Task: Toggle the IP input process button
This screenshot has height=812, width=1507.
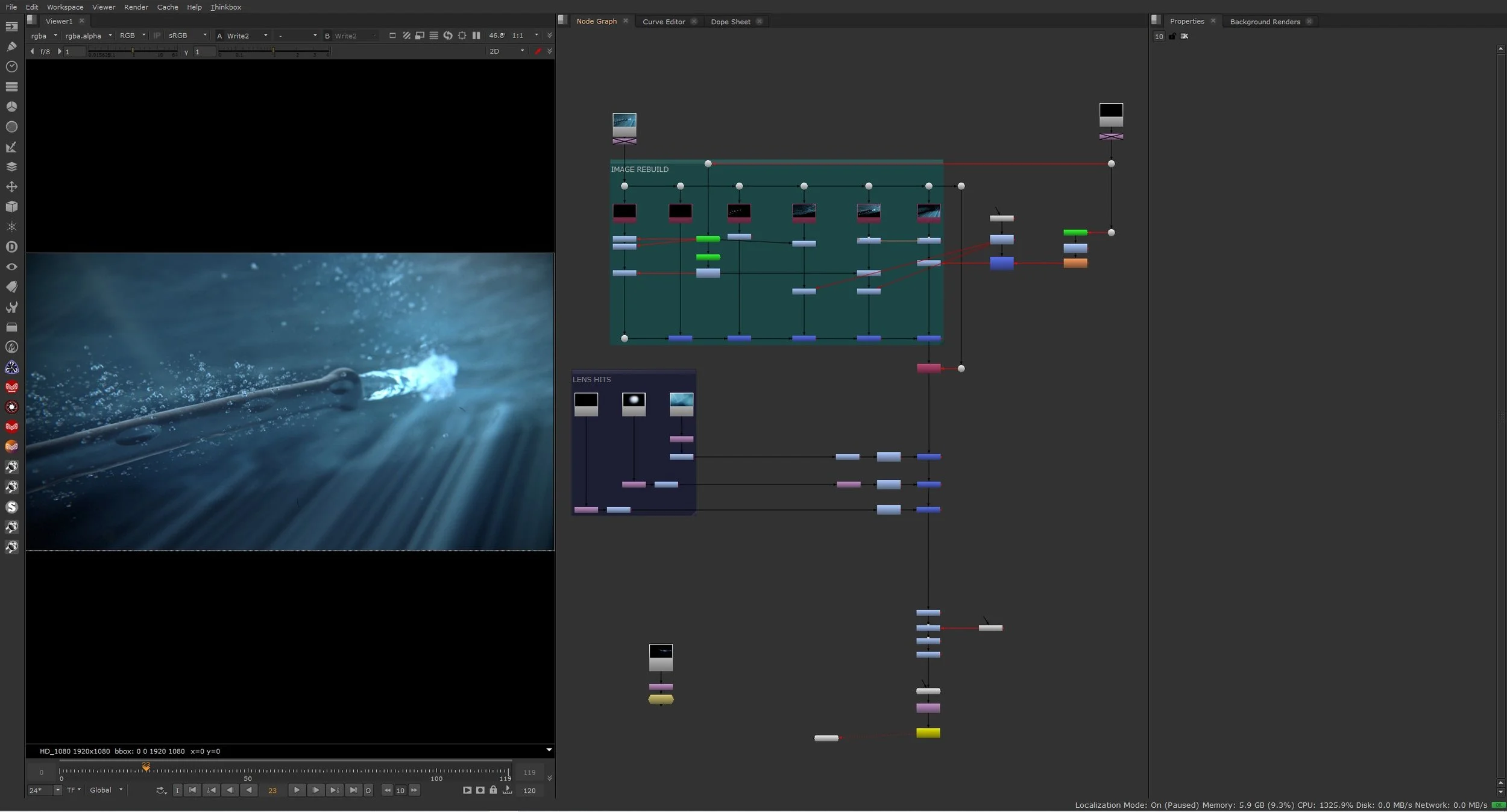Action: coord(157,36)
